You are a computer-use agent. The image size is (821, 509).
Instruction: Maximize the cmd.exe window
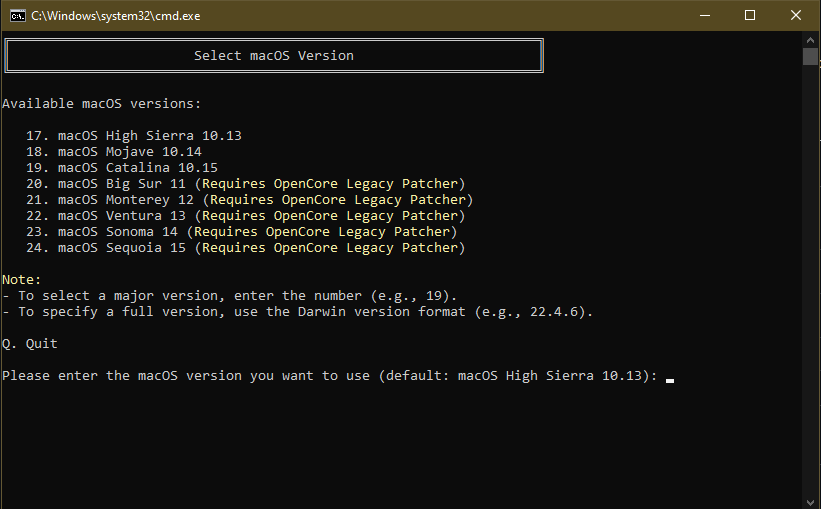tap(750, 16)
